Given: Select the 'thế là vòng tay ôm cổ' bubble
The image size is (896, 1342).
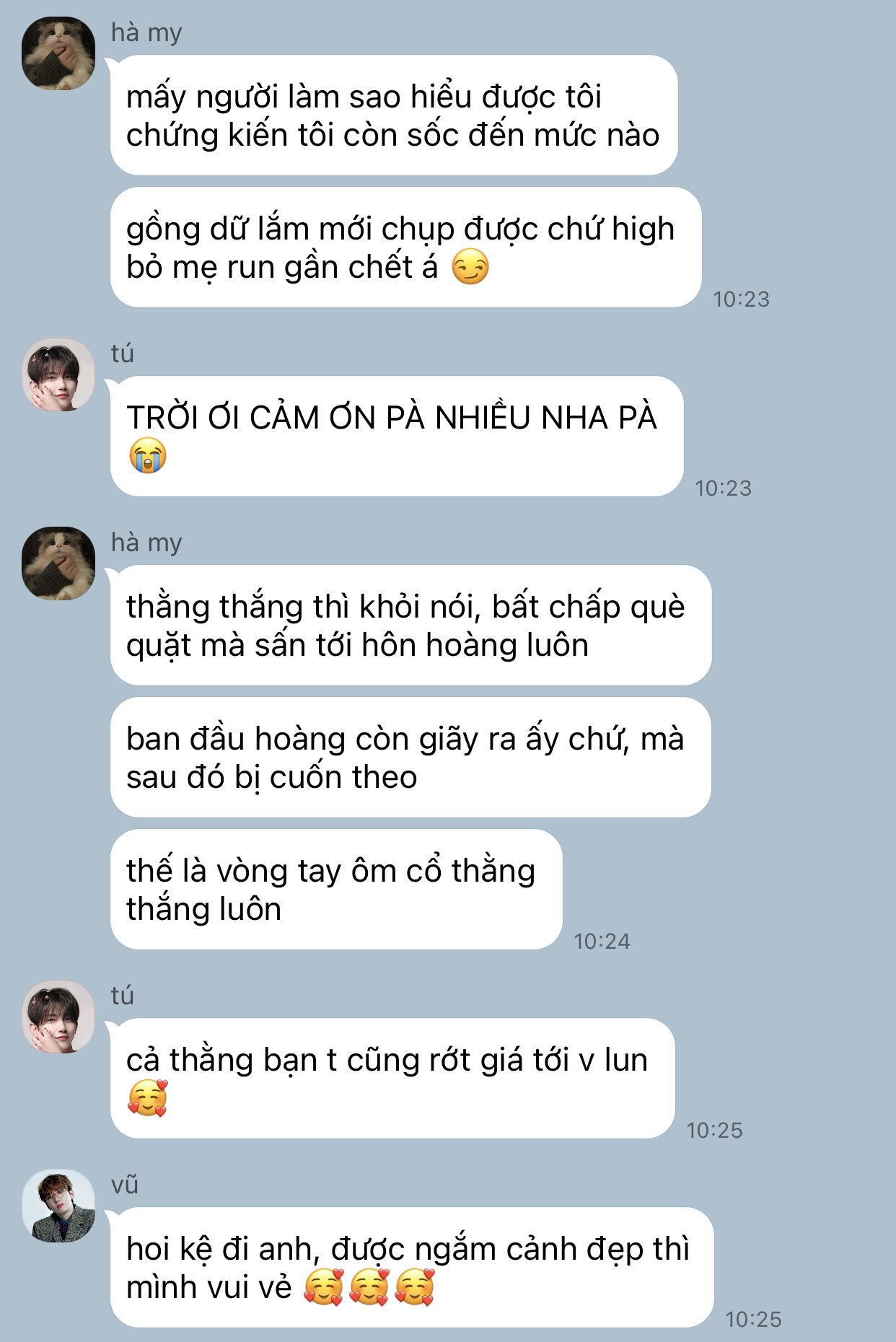Looking at the screenshot, I should 336,890.
